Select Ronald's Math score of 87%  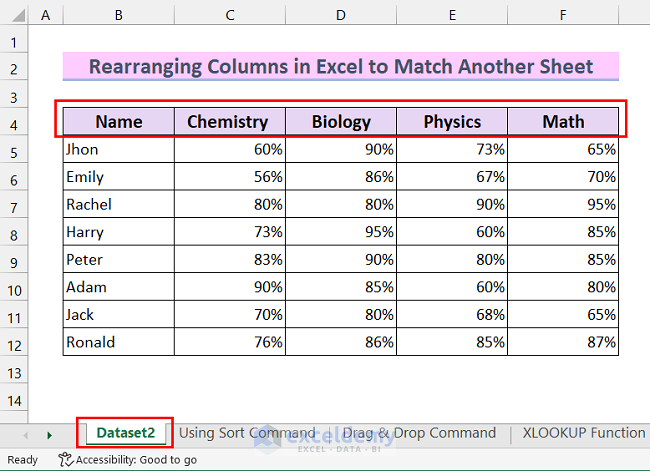tap(563, 343)
